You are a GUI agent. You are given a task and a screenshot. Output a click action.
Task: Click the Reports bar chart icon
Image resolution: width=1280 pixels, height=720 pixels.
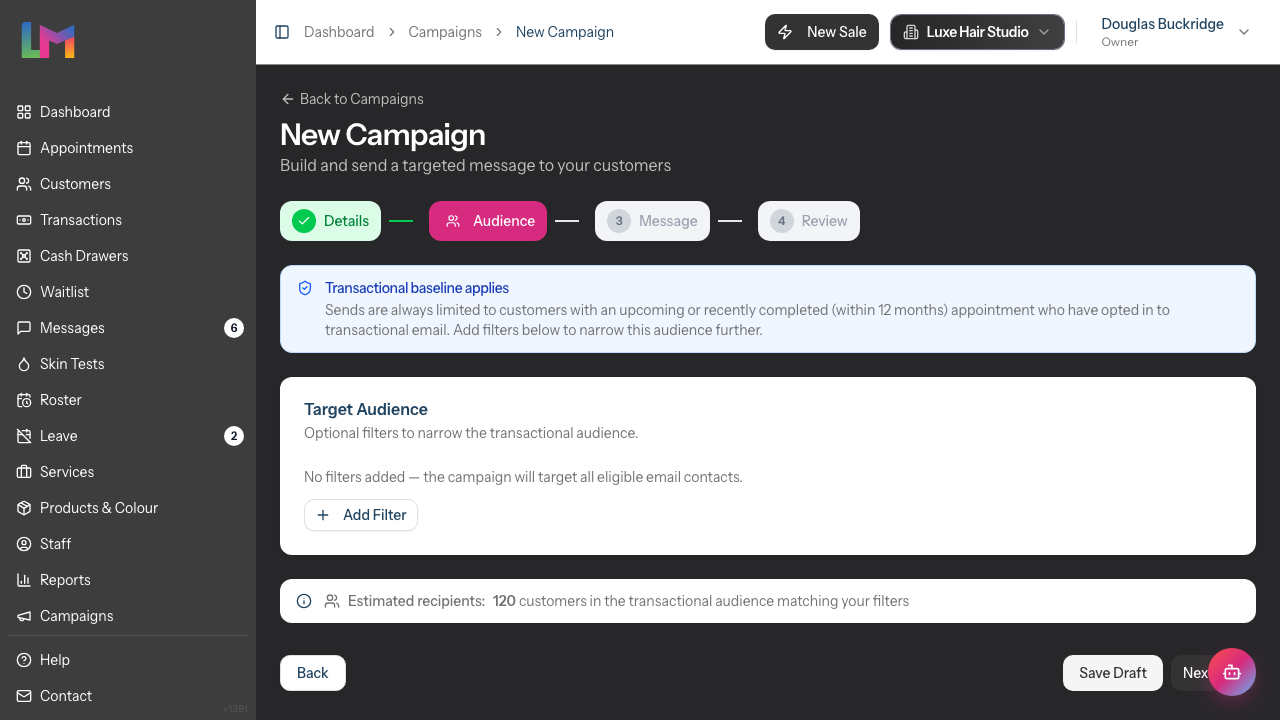[24, 580]
